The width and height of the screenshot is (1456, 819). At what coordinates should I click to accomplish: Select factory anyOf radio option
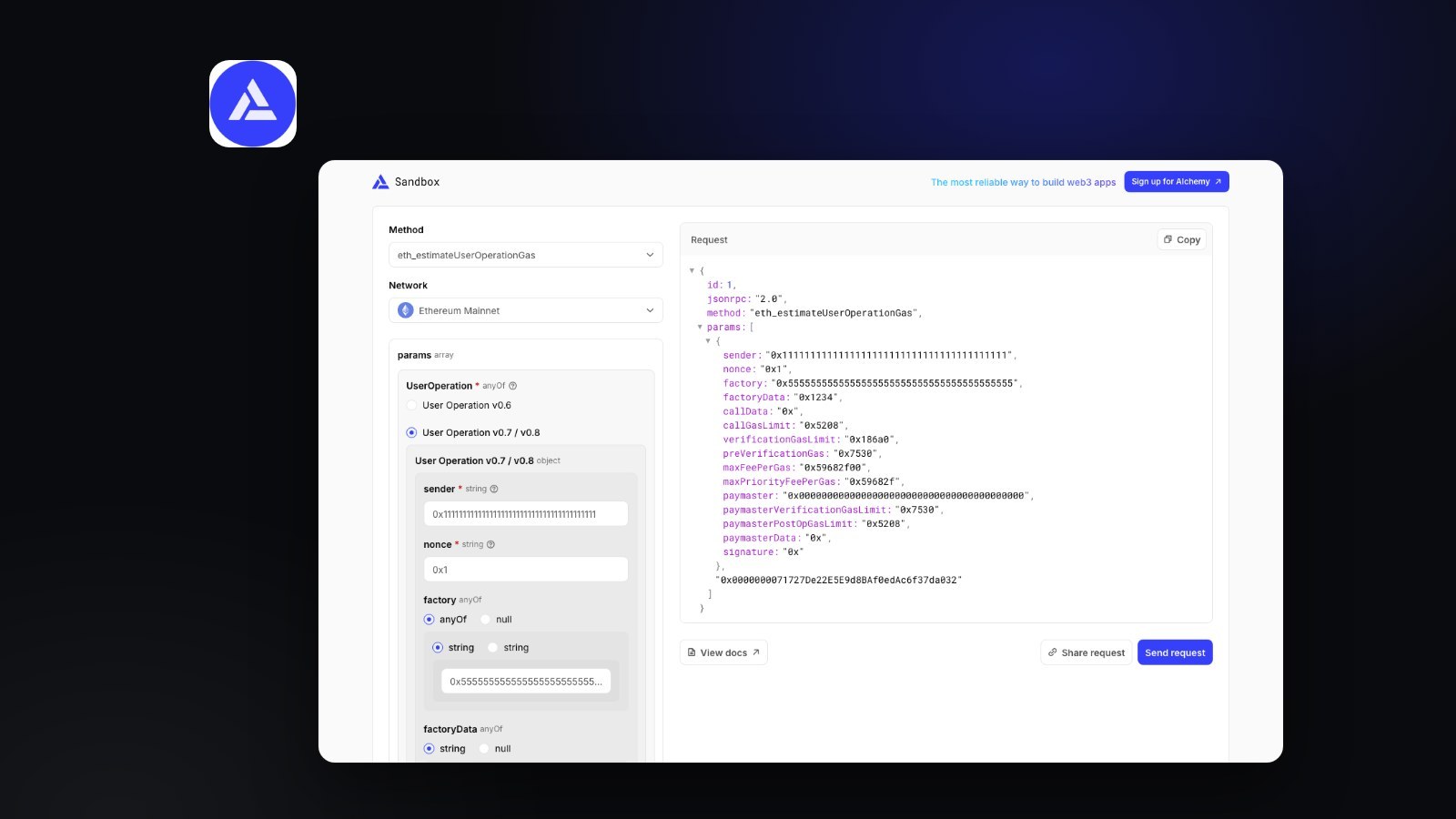[429, 619]
